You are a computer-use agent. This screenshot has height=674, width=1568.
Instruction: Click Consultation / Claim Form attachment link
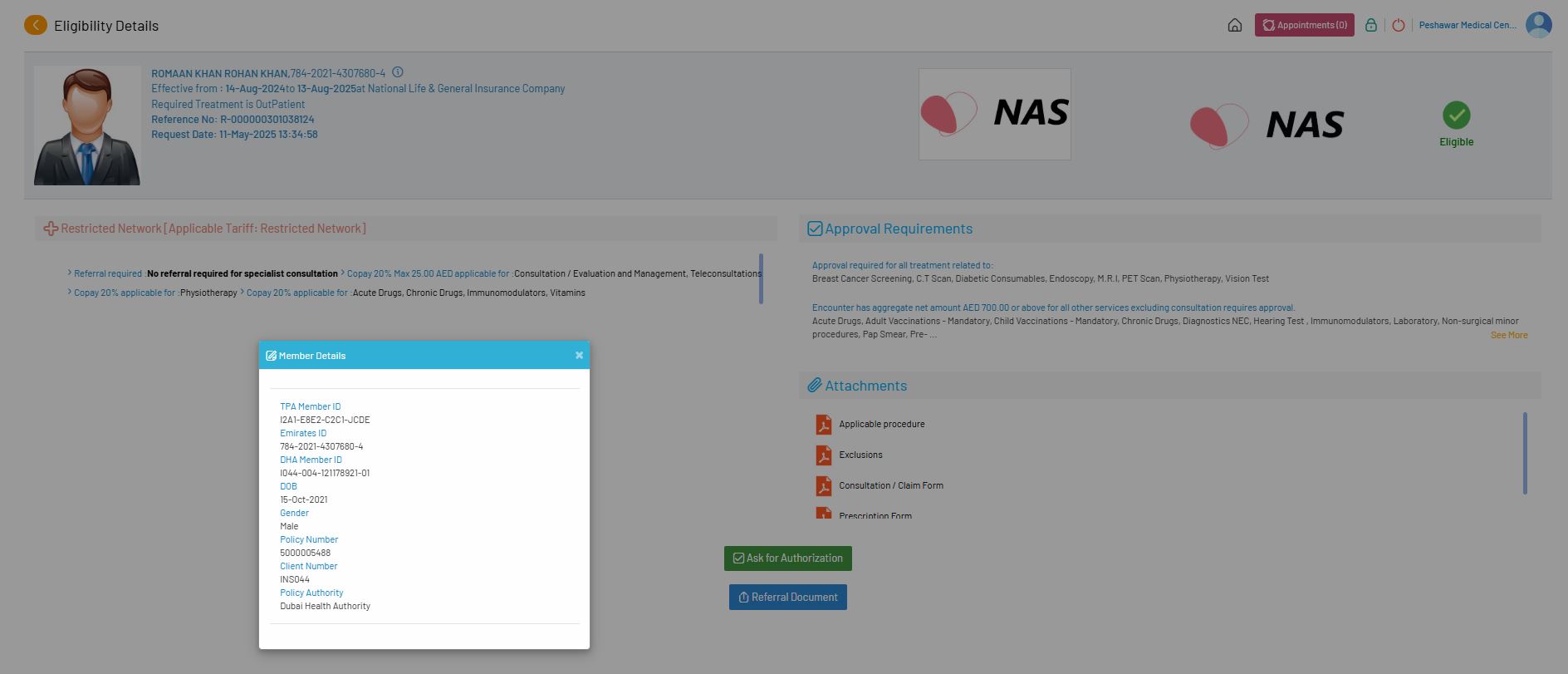click(891, 485)
